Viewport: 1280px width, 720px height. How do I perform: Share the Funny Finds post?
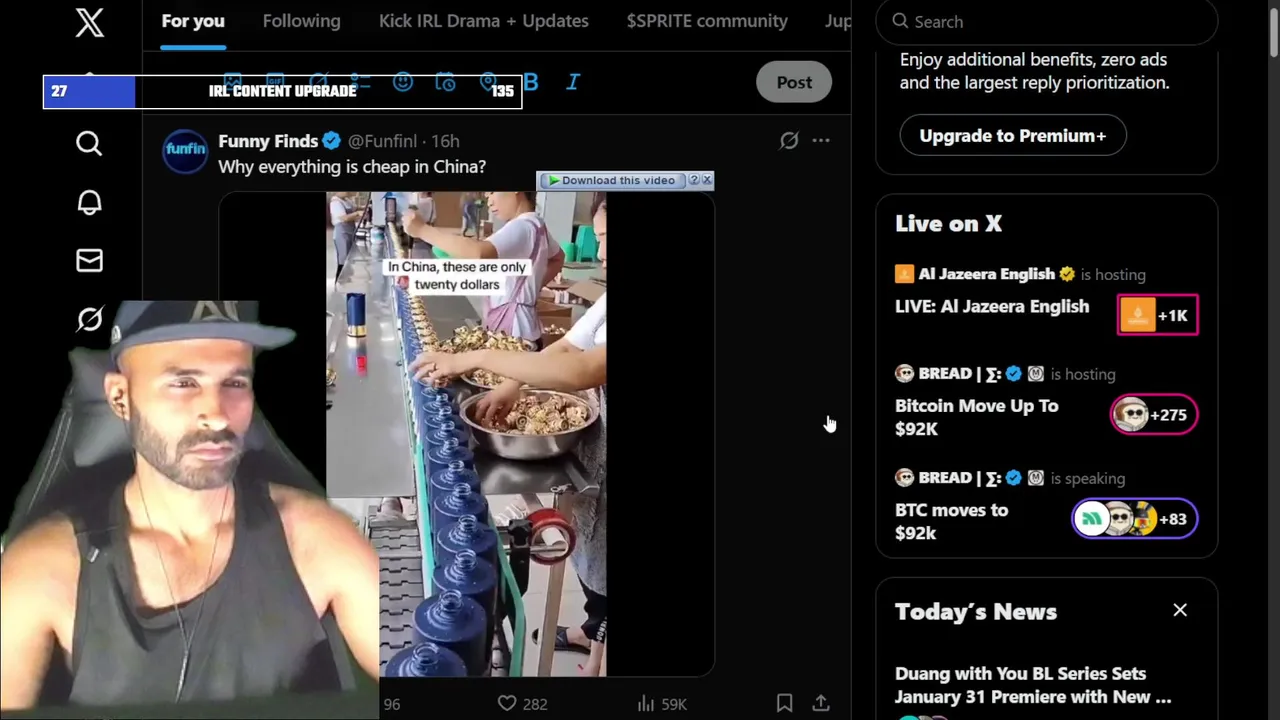click(x=821, y=704)
